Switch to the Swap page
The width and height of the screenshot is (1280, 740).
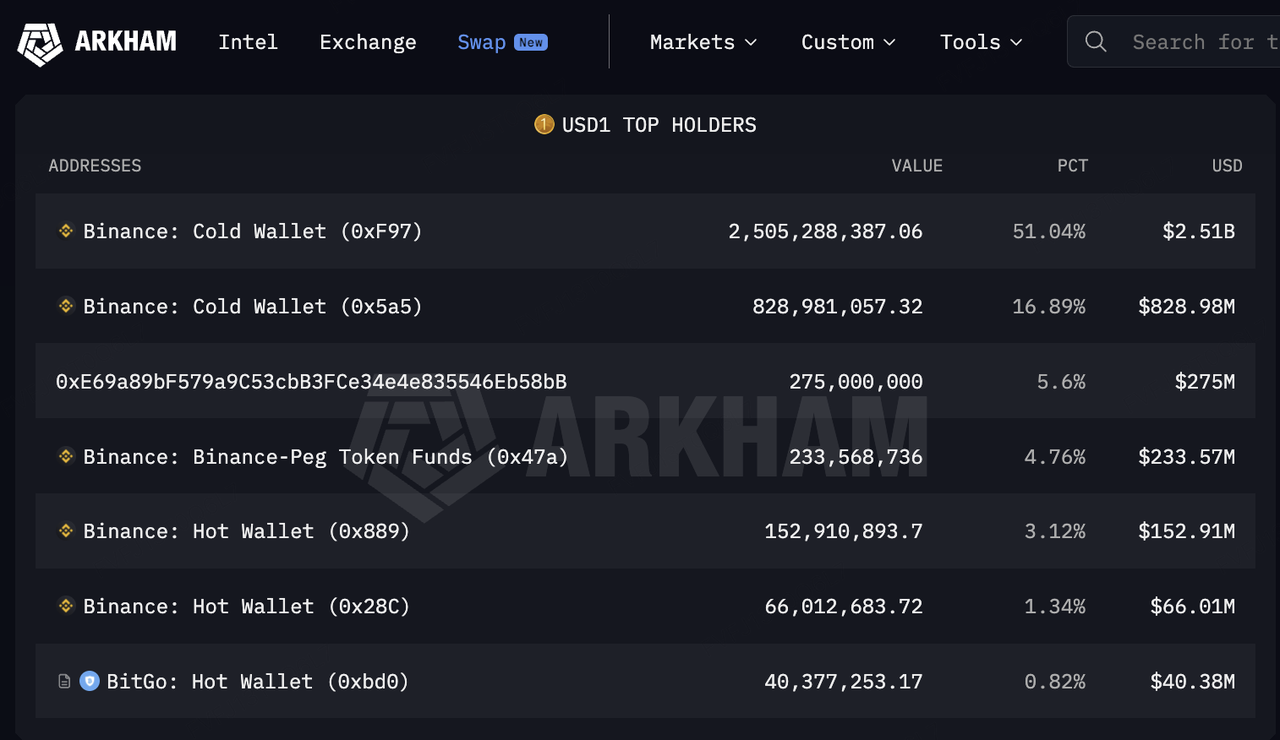481,42
